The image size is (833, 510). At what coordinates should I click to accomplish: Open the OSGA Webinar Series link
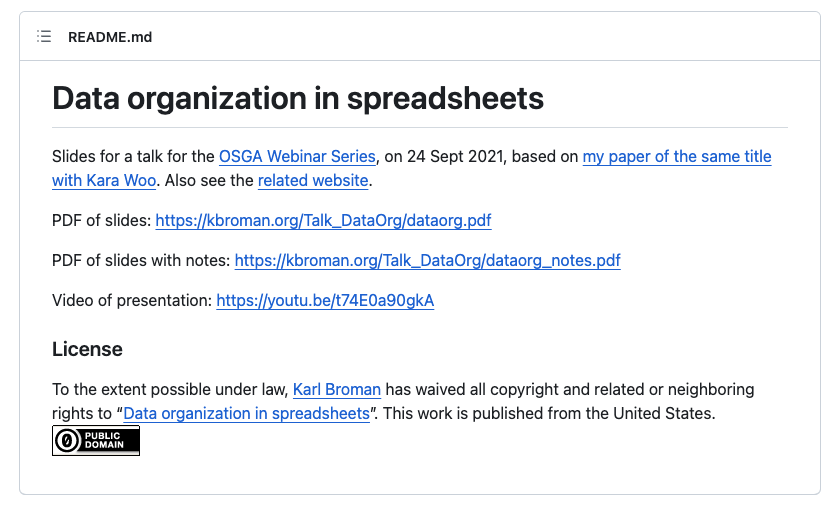tap(297, 157)
